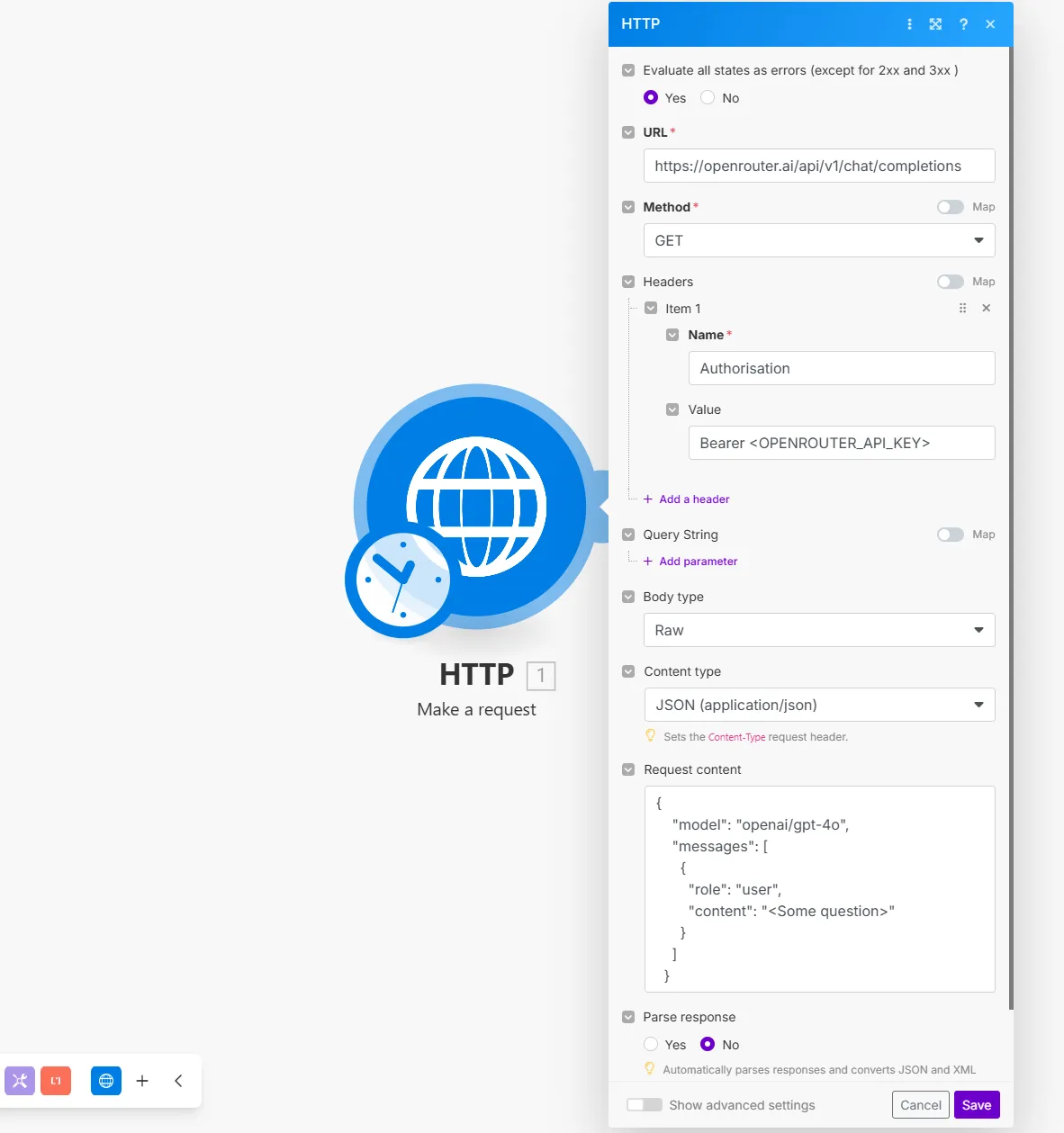Image resolution: width=1064 pixels, height=1133 pixels.
Task: Open help via the question mark icon
Action: pos(963,24)
